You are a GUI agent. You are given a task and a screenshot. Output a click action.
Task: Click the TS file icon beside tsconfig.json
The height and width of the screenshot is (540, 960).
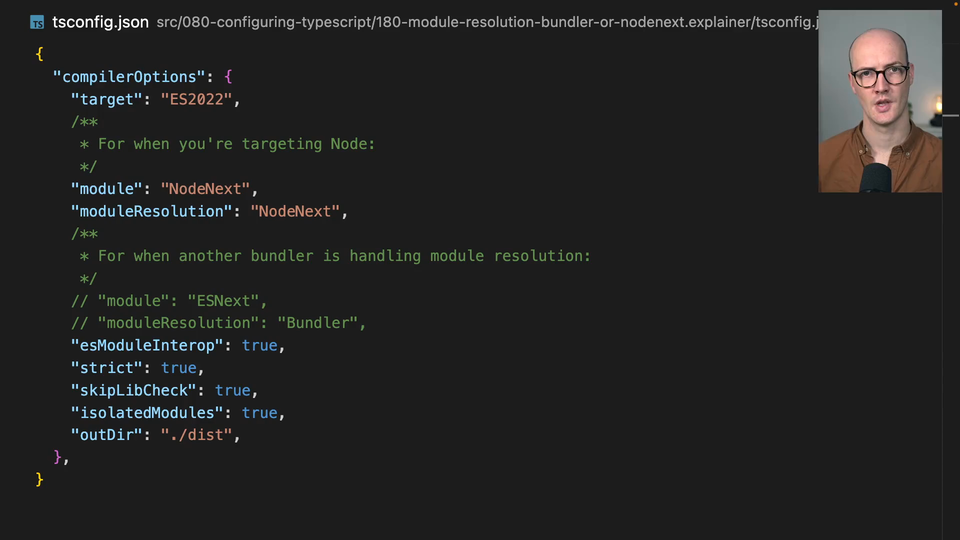tap(37, 22)
